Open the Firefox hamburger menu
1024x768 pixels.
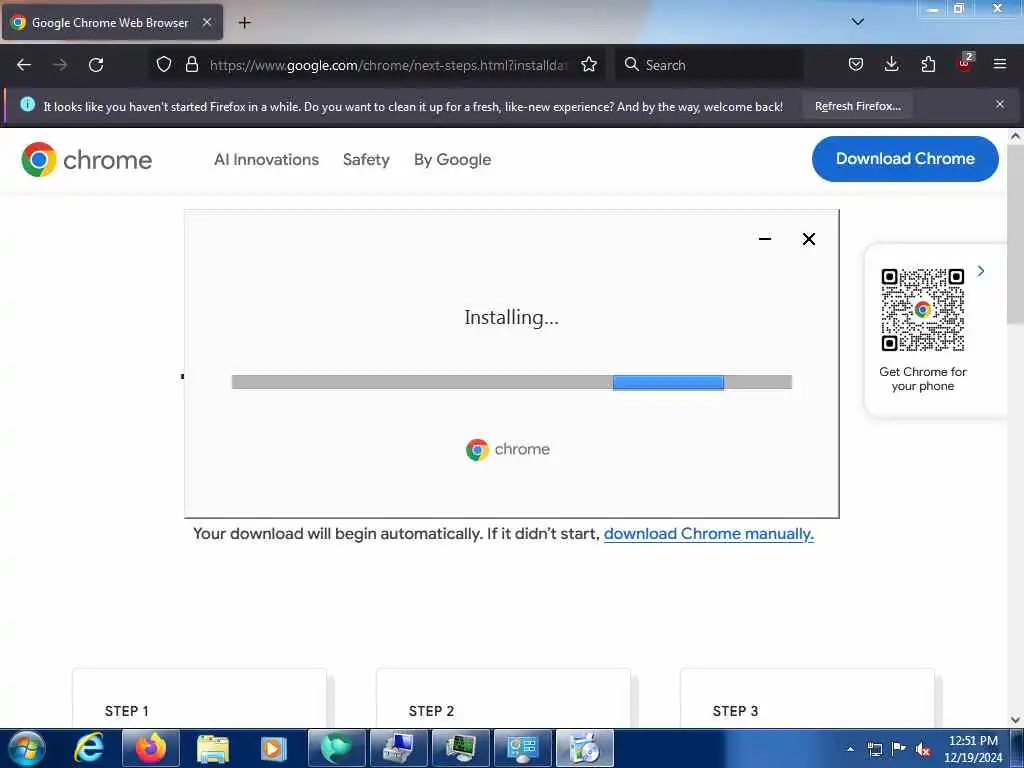[1000, 65]
